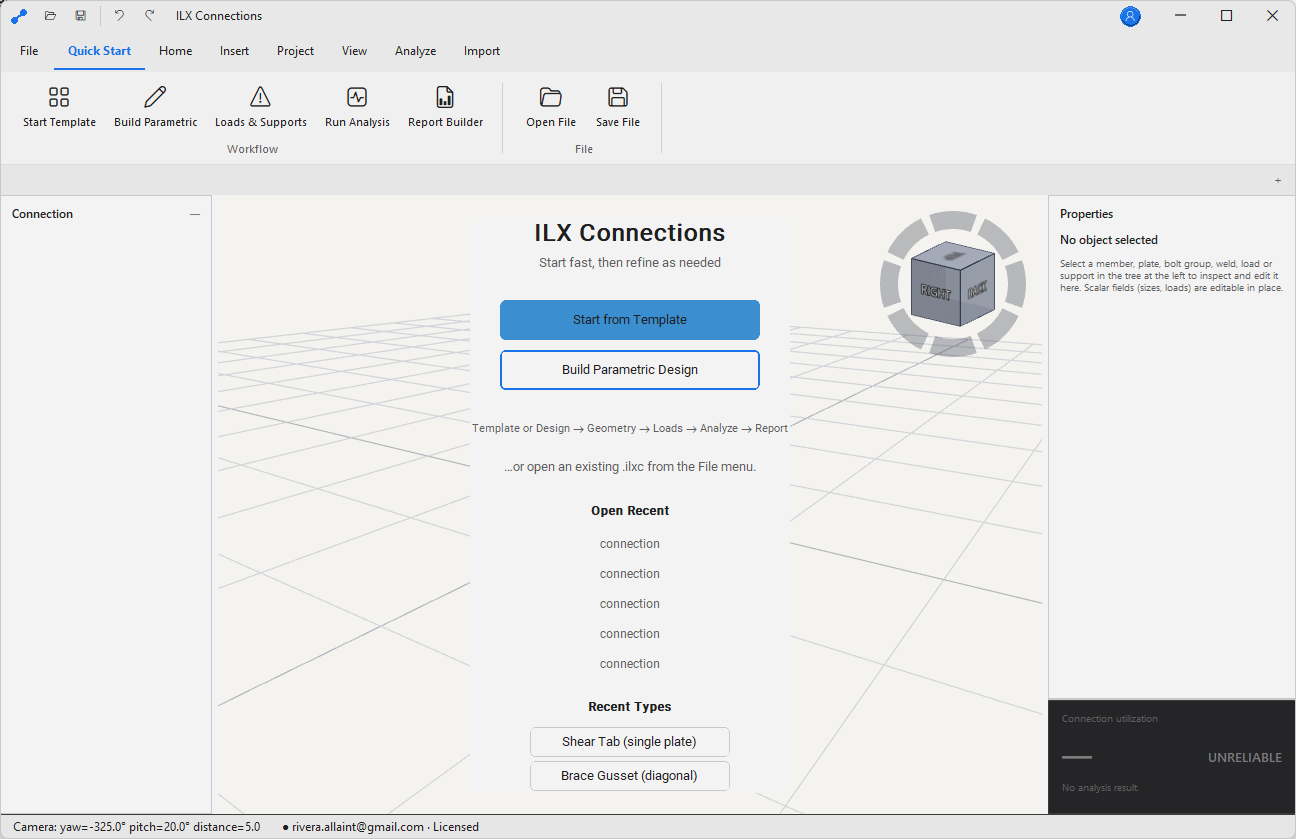This screenshot has height=839, width=1296.
Task: Open the Import tab
Action: click(481, 51)
